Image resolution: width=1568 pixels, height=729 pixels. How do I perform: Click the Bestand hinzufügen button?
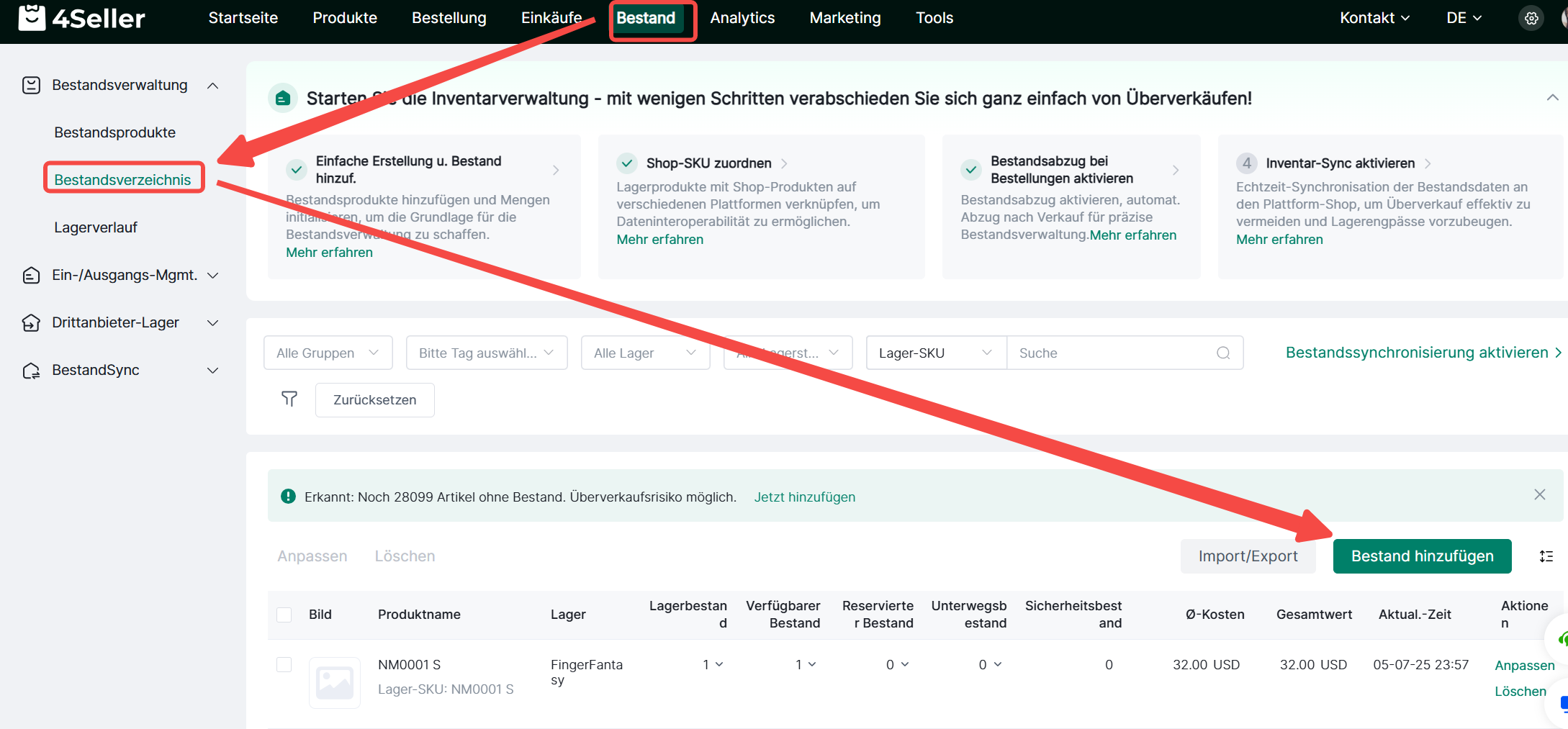click(x=1422, y=556)
